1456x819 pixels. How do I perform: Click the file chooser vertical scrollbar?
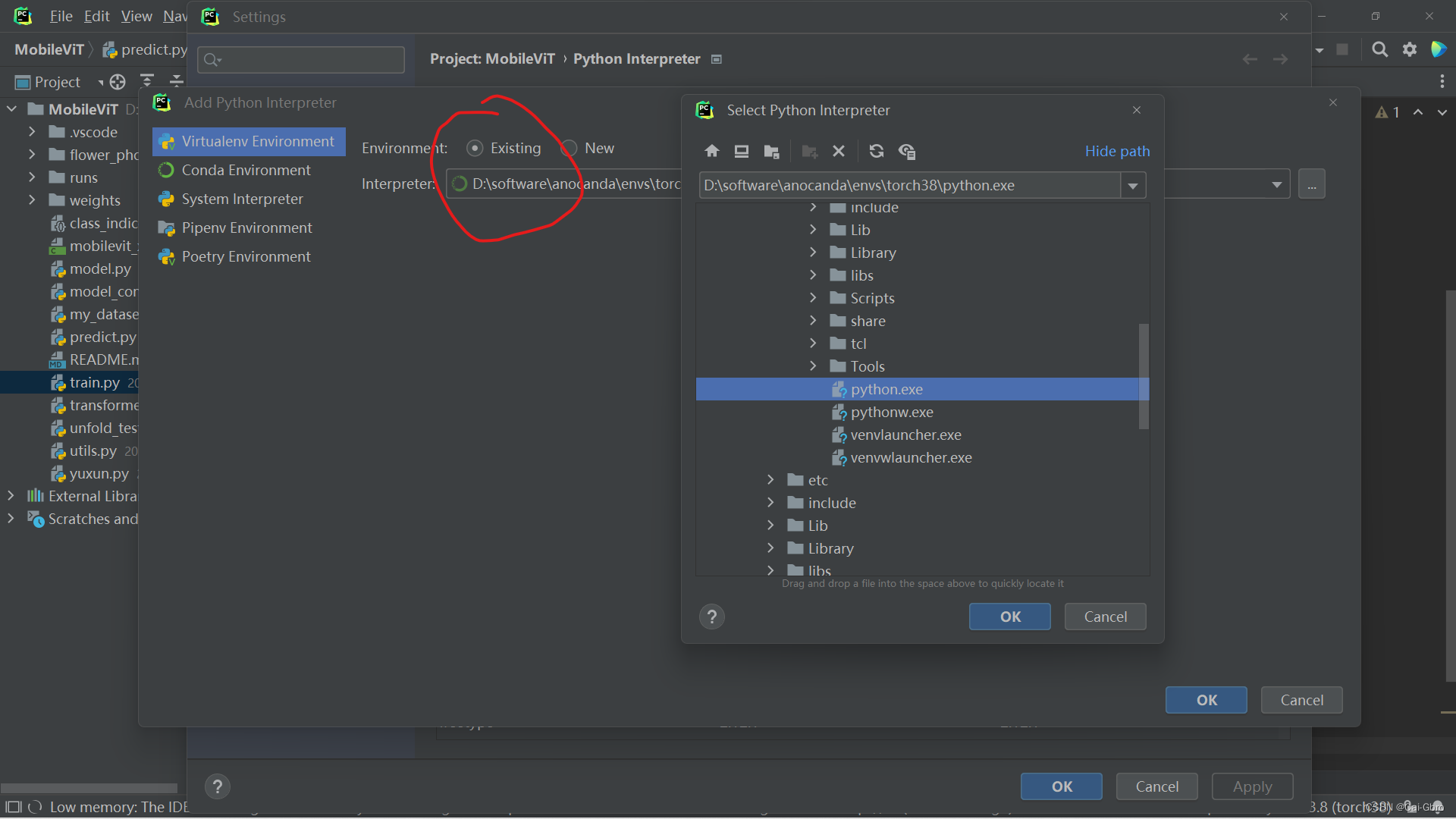point(1144,376)
